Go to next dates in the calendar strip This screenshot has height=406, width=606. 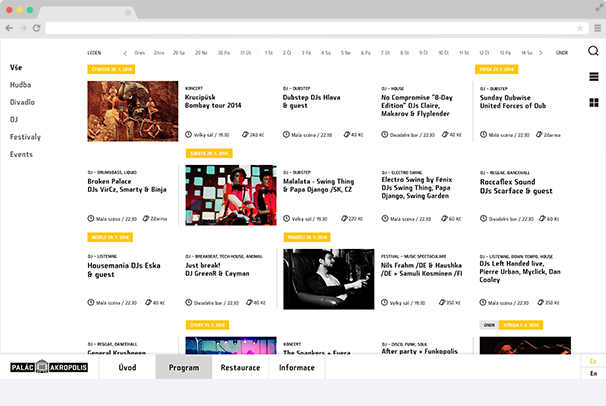pos(540,52)
